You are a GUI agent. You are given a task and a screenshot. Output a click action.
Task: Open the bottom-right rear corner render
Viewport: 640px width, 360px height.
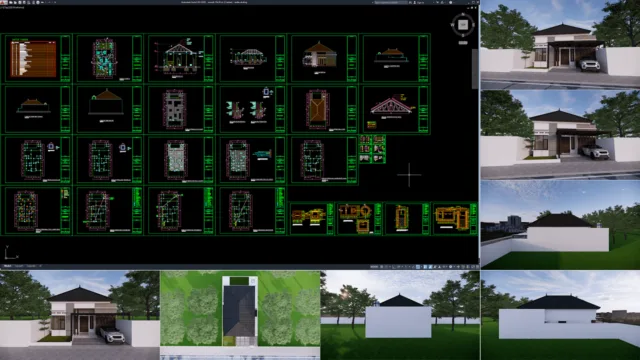(560, 315)
